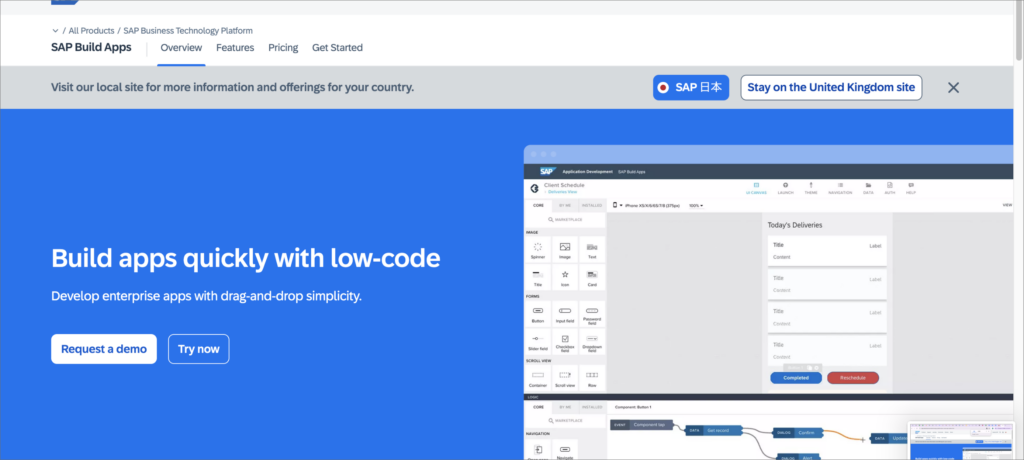
Task: Switch to the Features tab
Action: (x=235, y=48)
